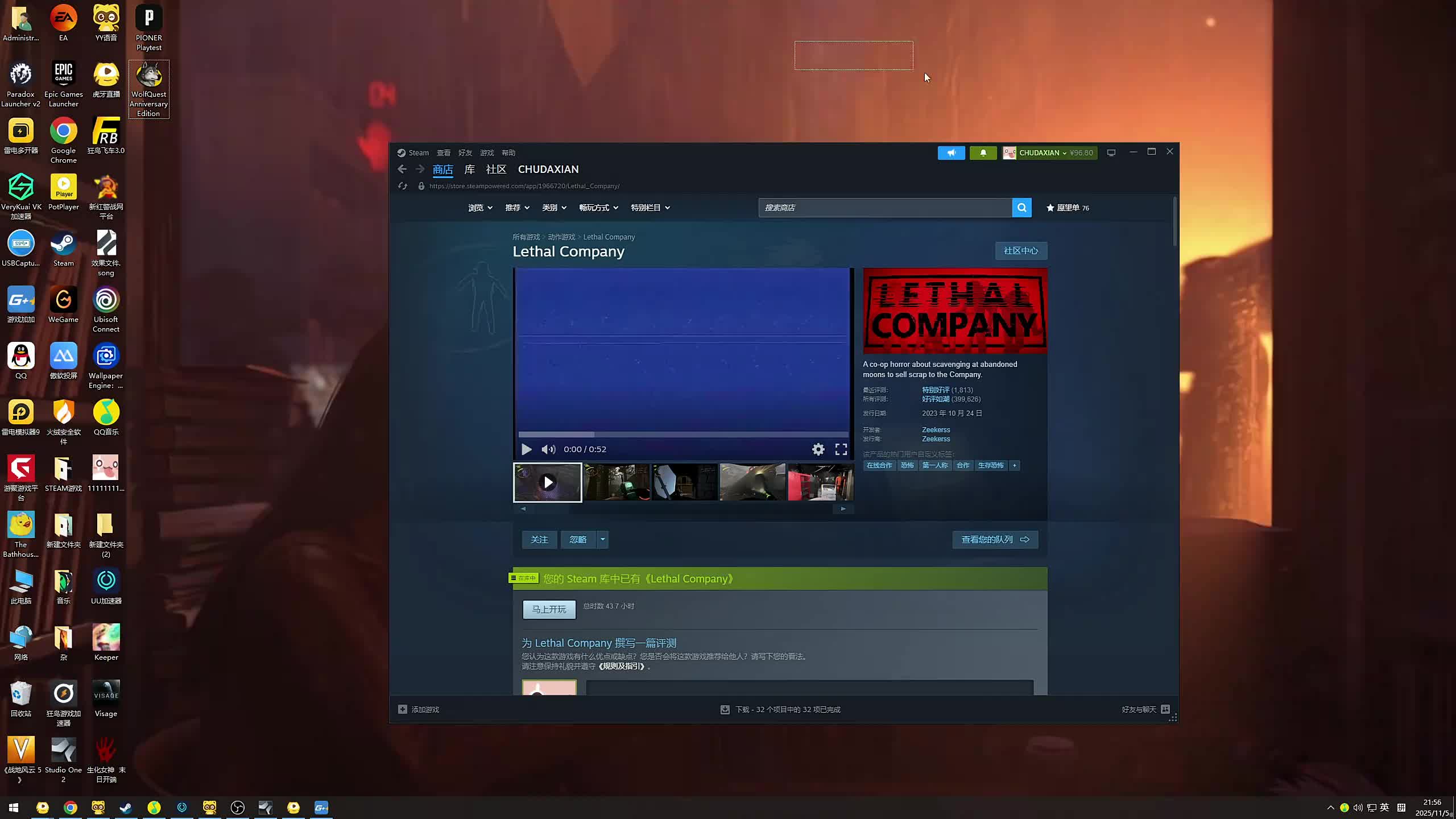
Task: Click the 马上开玩 play now button
Action: point(549,609)
